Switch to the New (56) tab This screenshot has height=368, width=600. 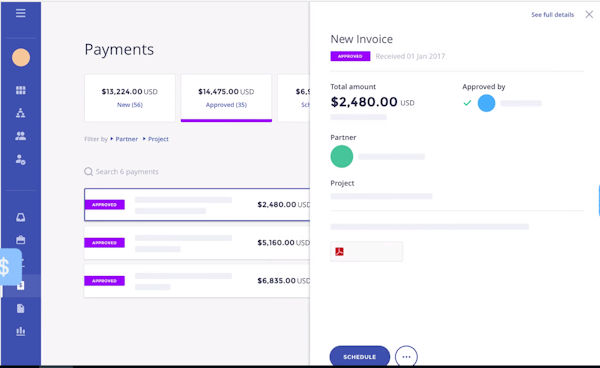pos(130,98)
